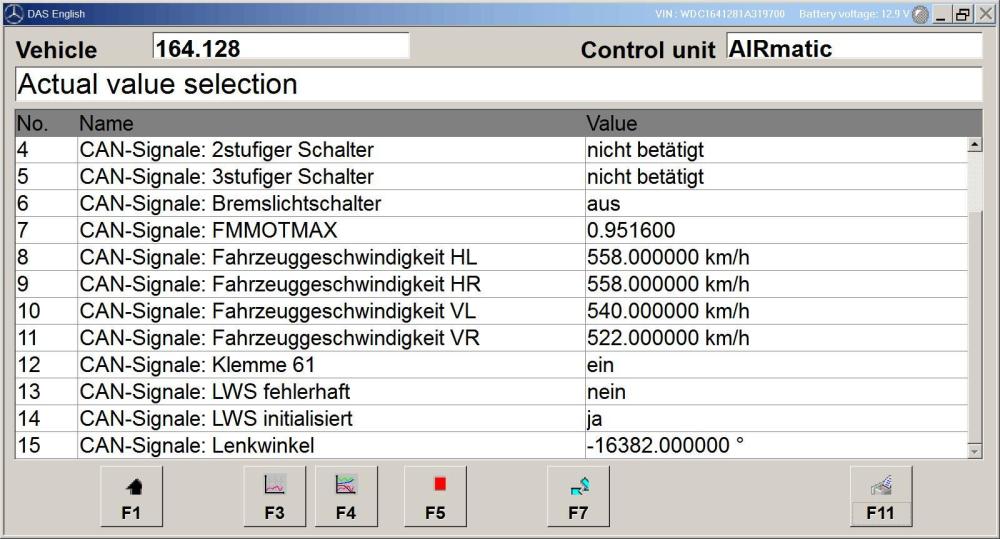Click the F5 red stop icon

pos(436,496)
